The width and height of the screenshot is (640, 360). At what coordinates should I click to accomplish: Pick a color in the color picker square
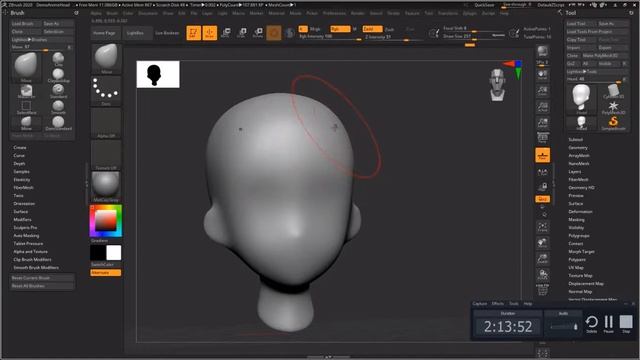pos(106,221)
